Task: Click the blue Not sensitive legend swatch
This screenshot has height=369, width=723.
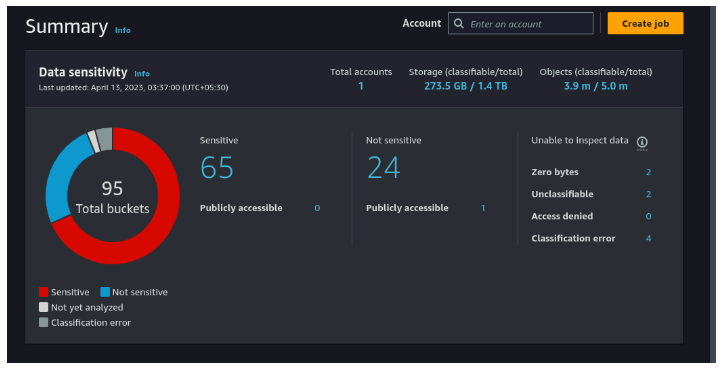Action: (x=105, y=292)
